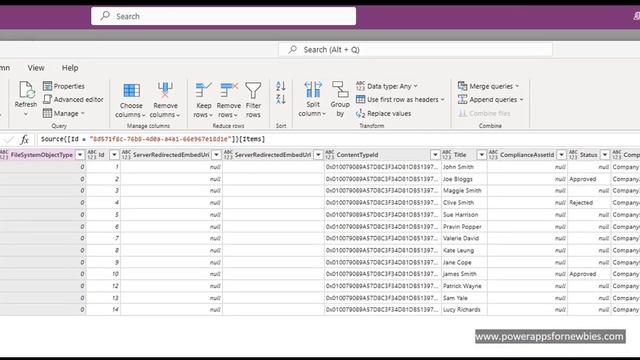Expand the Append queries dropdown arrow

(521, 100)
